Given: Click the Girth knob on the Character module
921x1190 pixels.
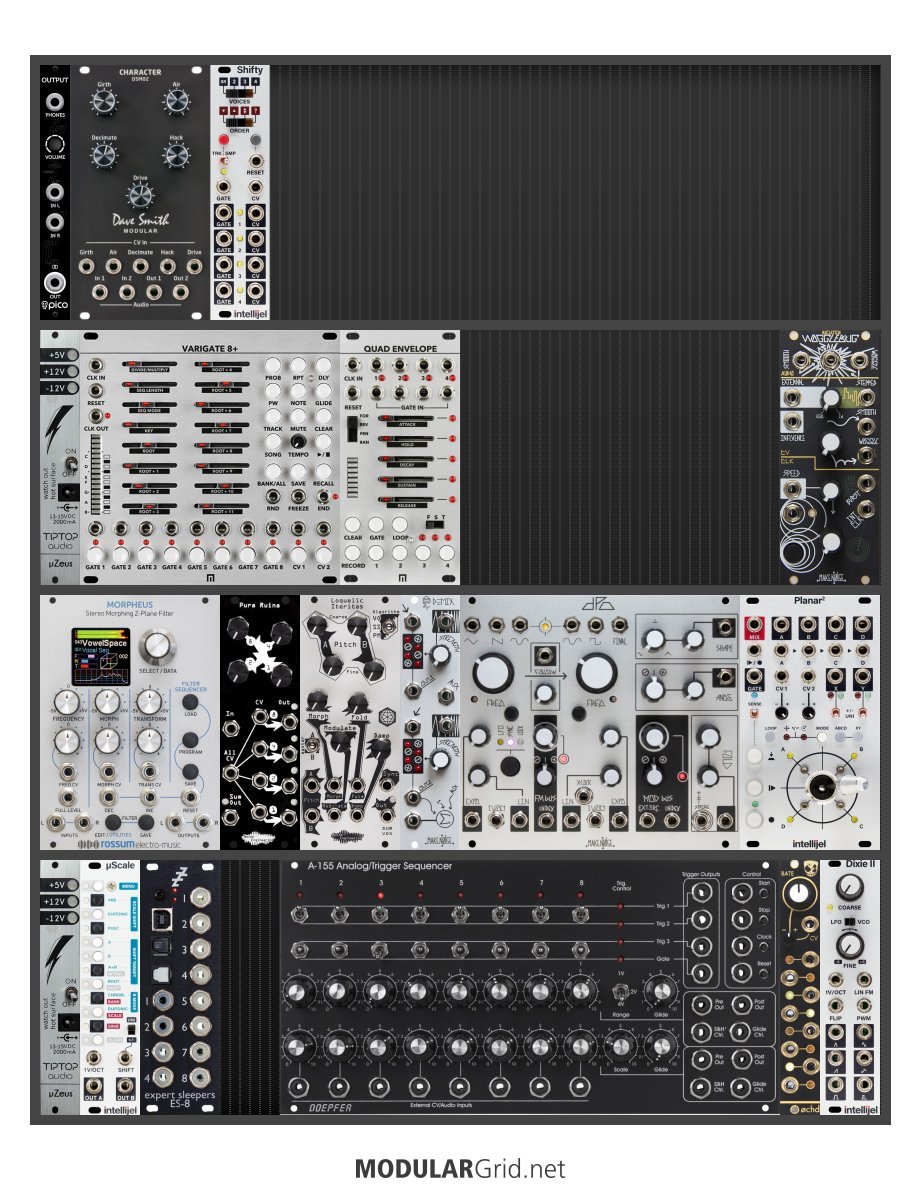Looking at the screenshot, I should click(x=104, y=102).
